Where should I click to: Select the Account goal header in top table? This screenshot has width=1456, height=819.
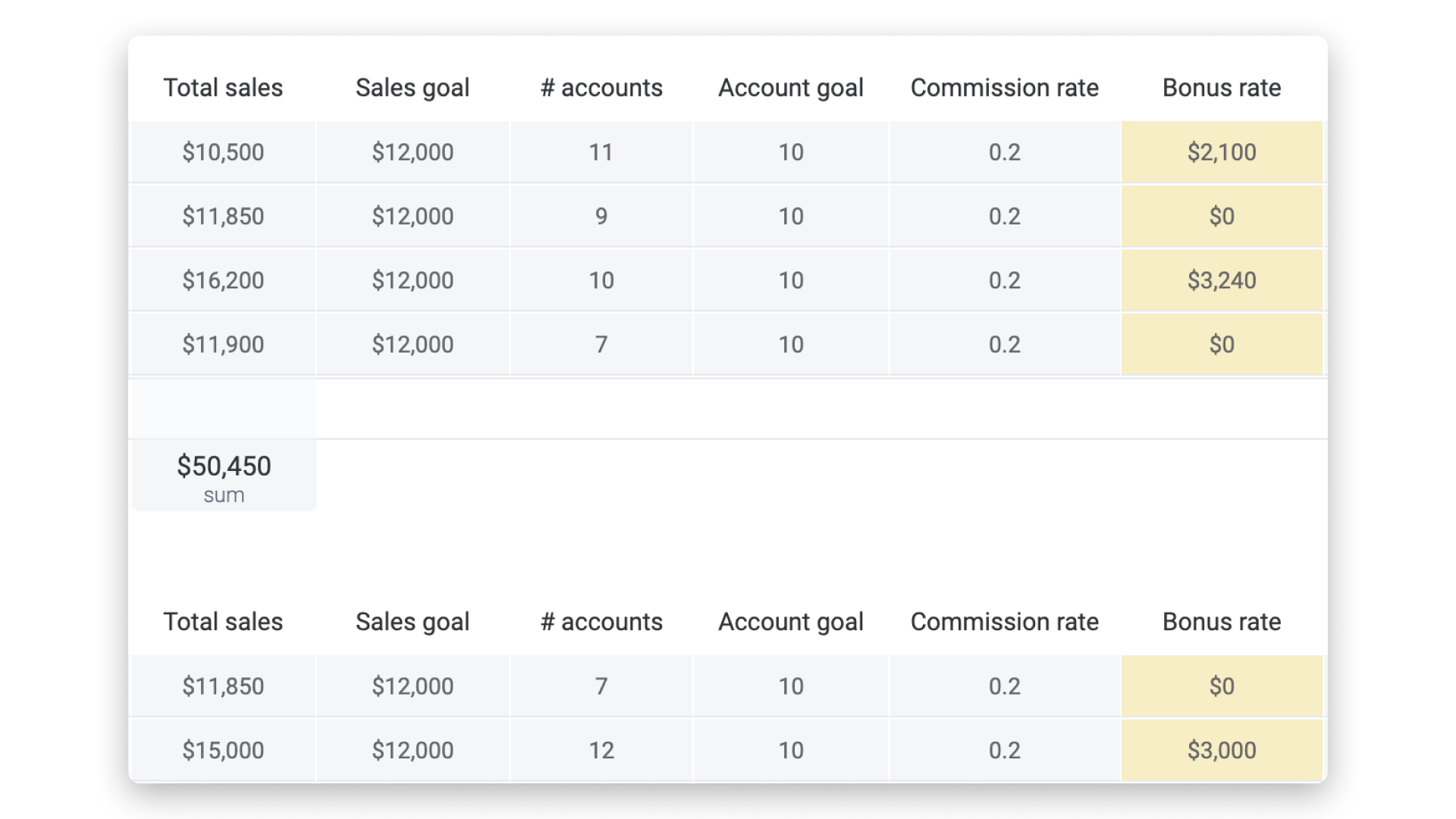pyautogui.click(x=790, y=88)
